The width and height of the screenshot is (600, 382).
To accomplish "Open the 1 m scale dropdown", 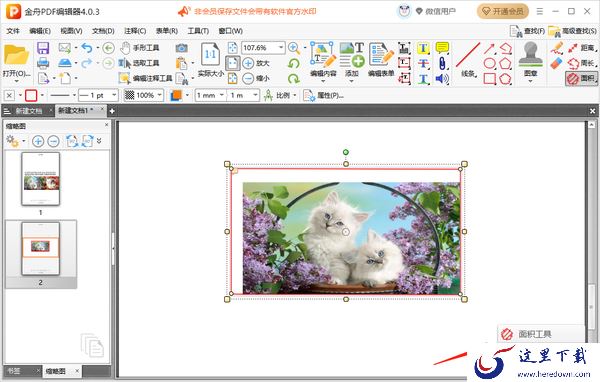I will click(256, 95).
